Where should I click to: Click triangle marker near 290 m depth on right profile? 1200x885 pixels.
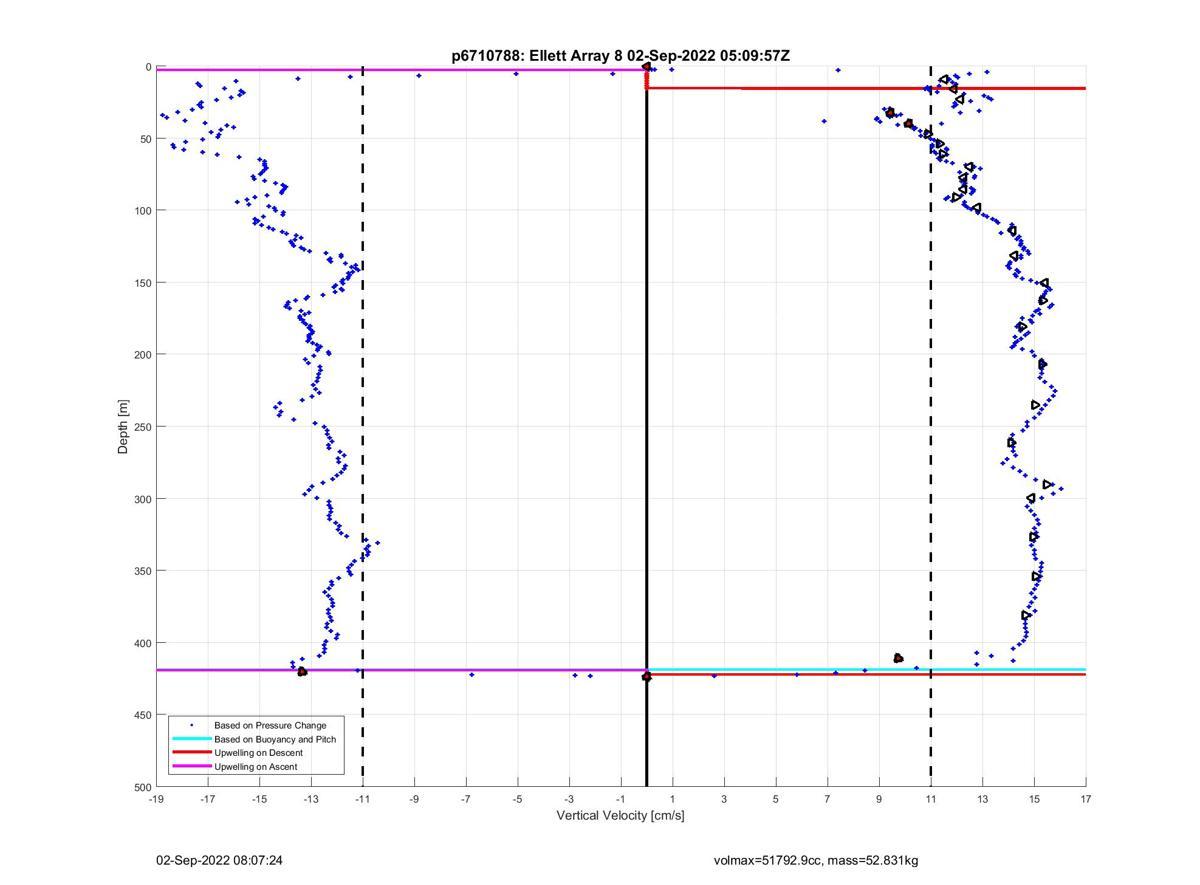[x=1048, y=485]
